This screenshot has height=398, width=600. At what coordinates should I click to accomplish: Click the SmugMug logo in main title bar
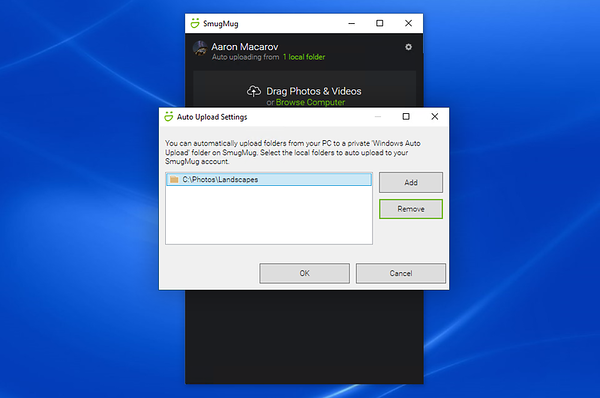coord(195,23)
